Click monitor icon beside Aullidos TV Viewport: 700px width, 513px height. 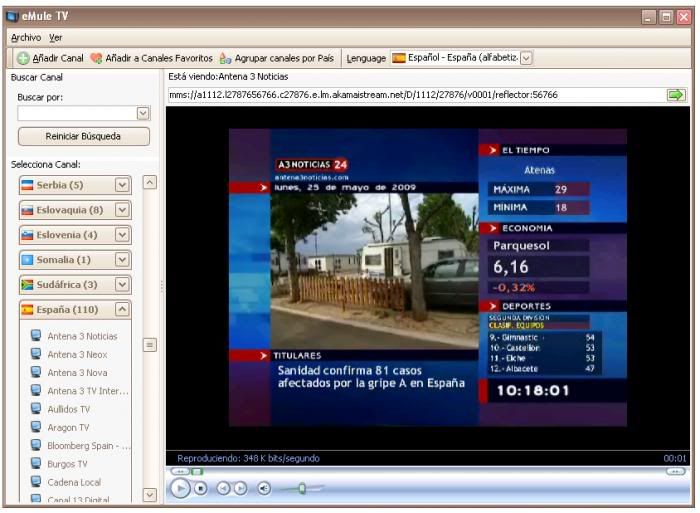(36, 409)
